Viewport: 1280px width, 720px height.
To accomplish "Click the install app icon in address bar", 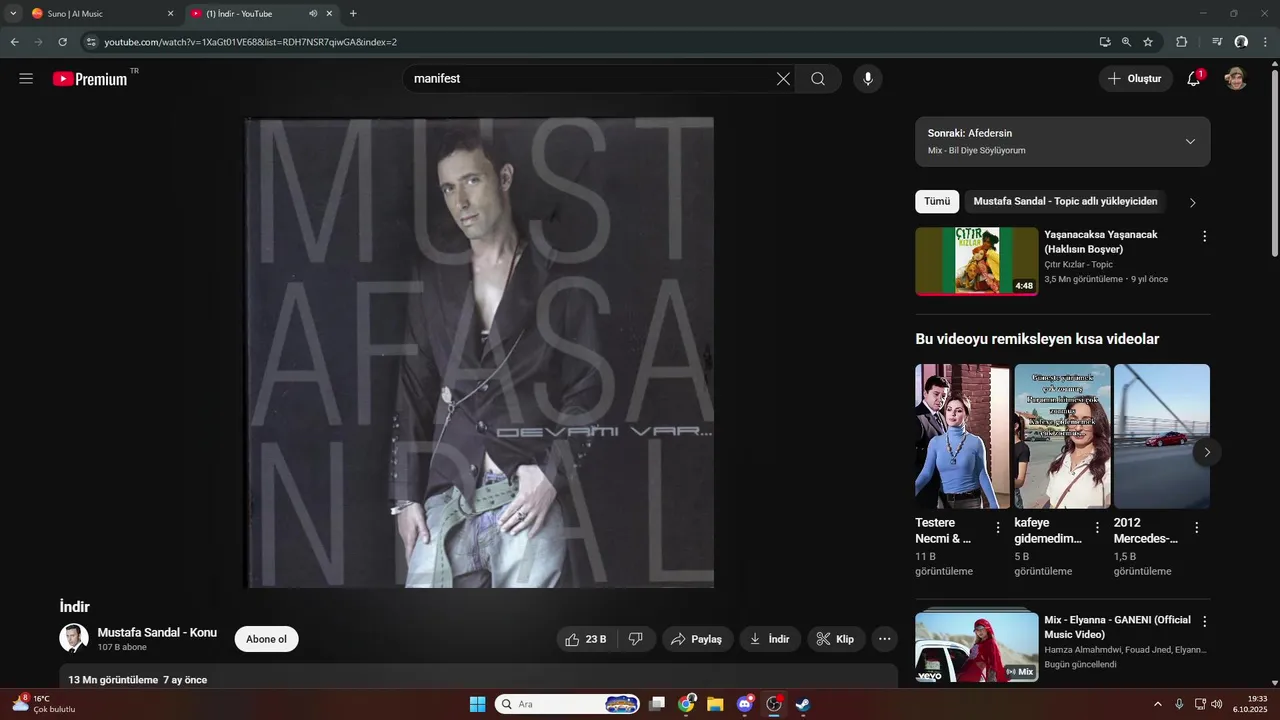I will tap(1105, 42).
